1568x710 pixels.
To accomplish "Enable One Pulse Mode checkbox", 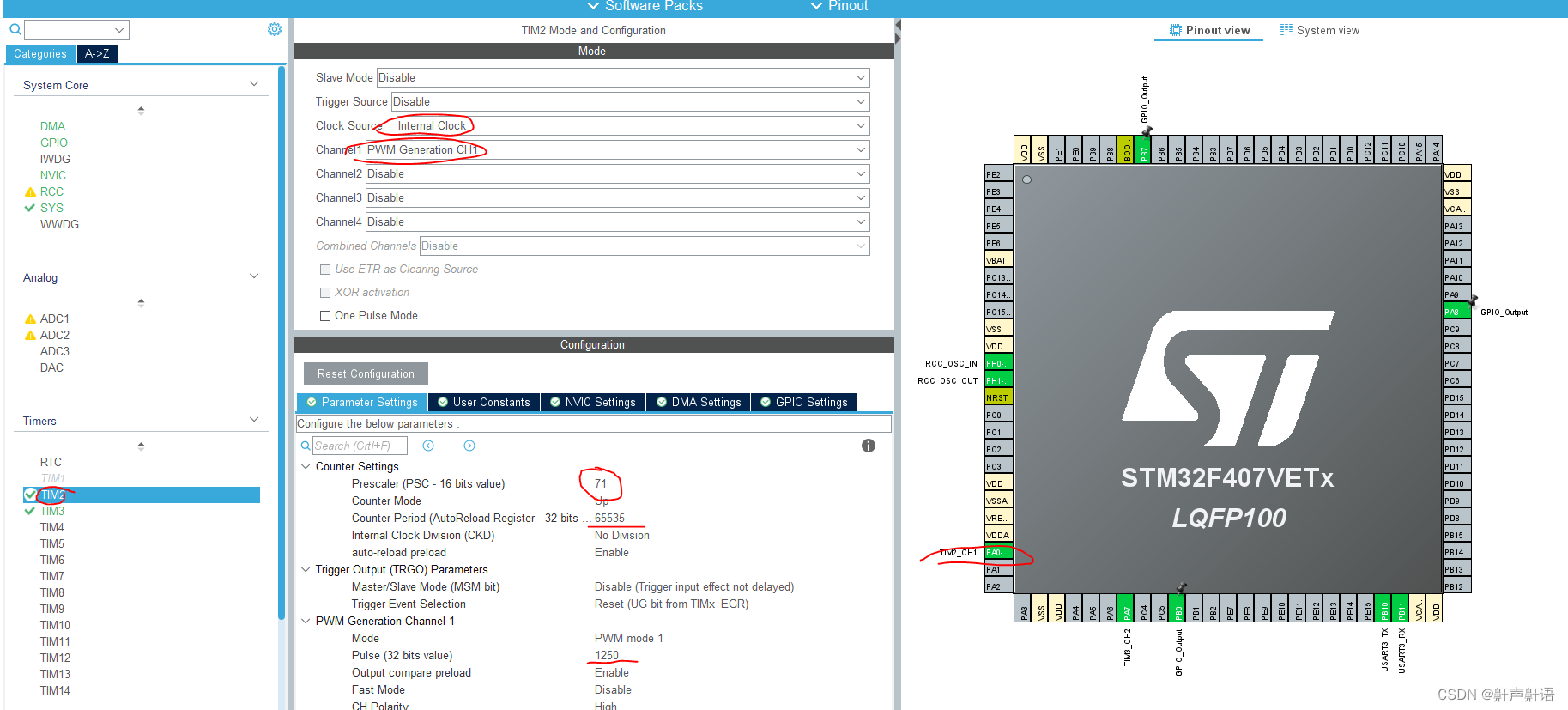I will coord(325,316).
